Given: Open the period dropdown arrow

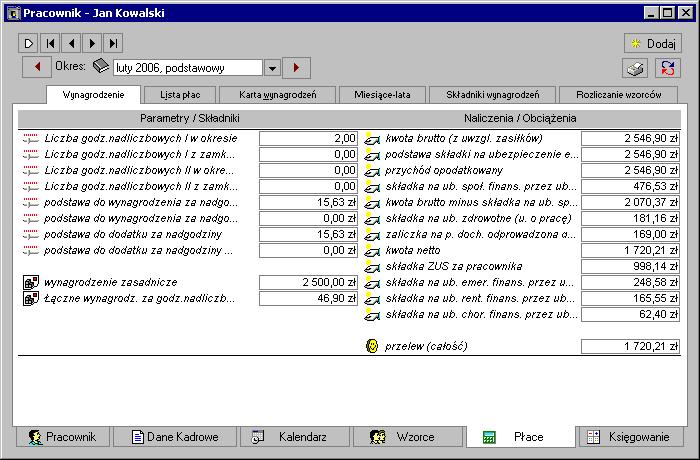Looking at the screenshot, I should [272, 68].
